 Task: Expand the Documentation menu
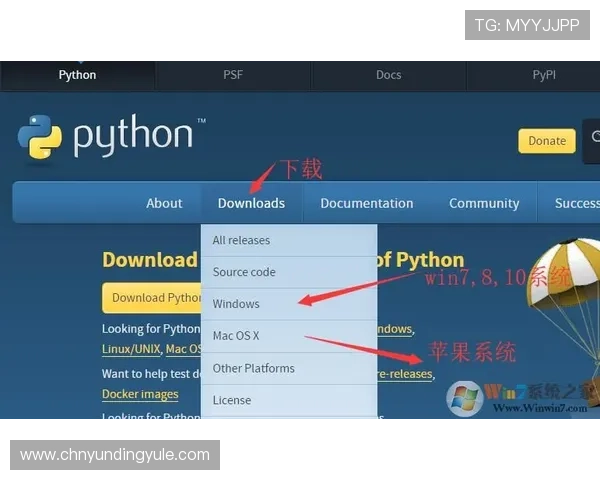tap(366, 203)
